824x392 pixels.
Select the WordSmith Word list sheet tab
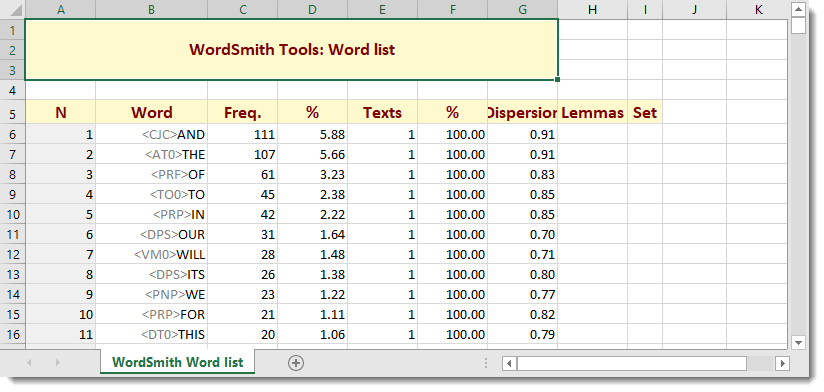[178, 363]
